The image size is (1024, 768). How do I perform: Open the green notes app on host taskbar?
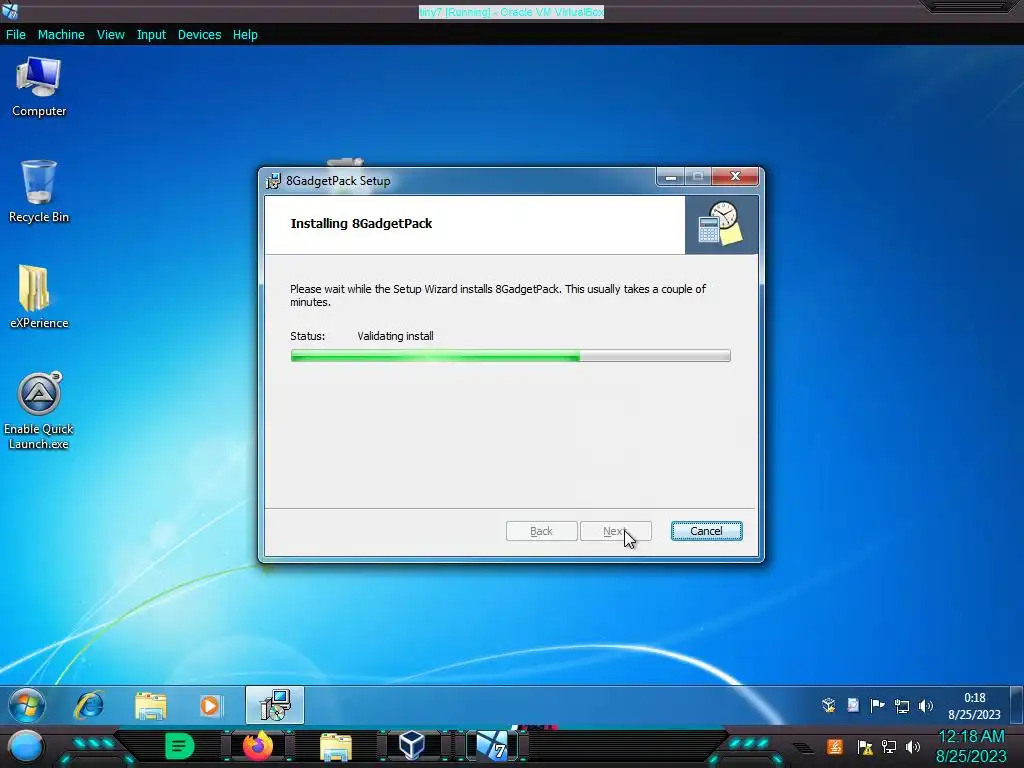click(x=180, y=746)
